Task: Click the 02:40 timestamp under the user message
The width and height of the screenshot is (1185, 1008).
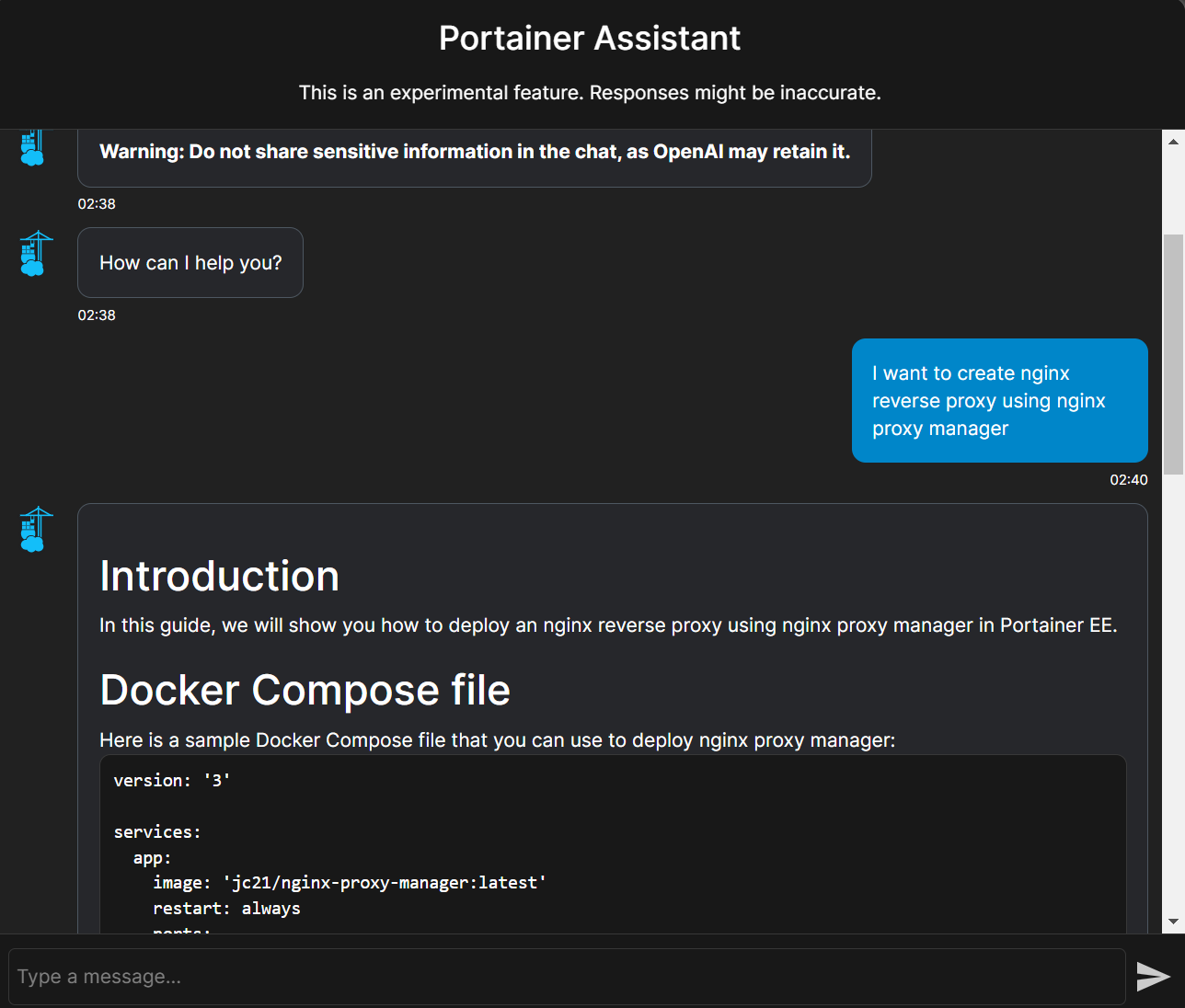Action: pos(1131,479)
